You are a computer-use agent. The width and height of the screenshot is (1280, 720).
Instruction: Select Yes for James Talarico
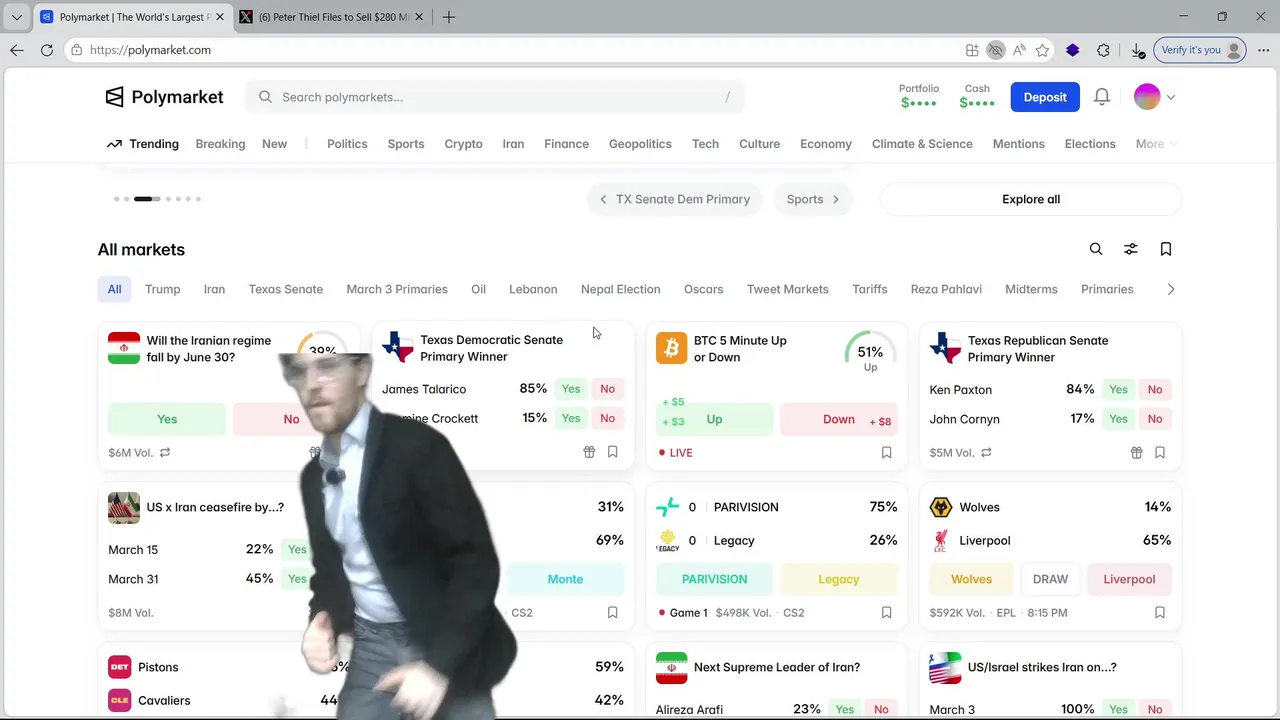571,388
